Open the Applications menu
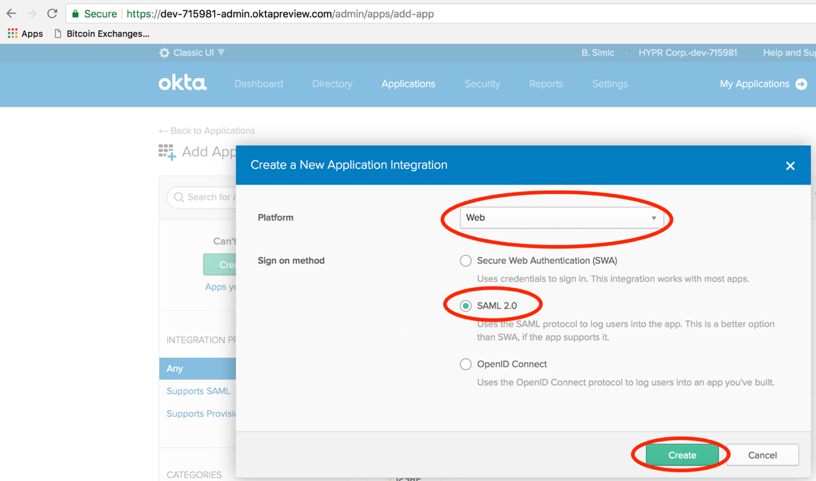The width and height of the screenshot is (816, 481). coord(408,84)
